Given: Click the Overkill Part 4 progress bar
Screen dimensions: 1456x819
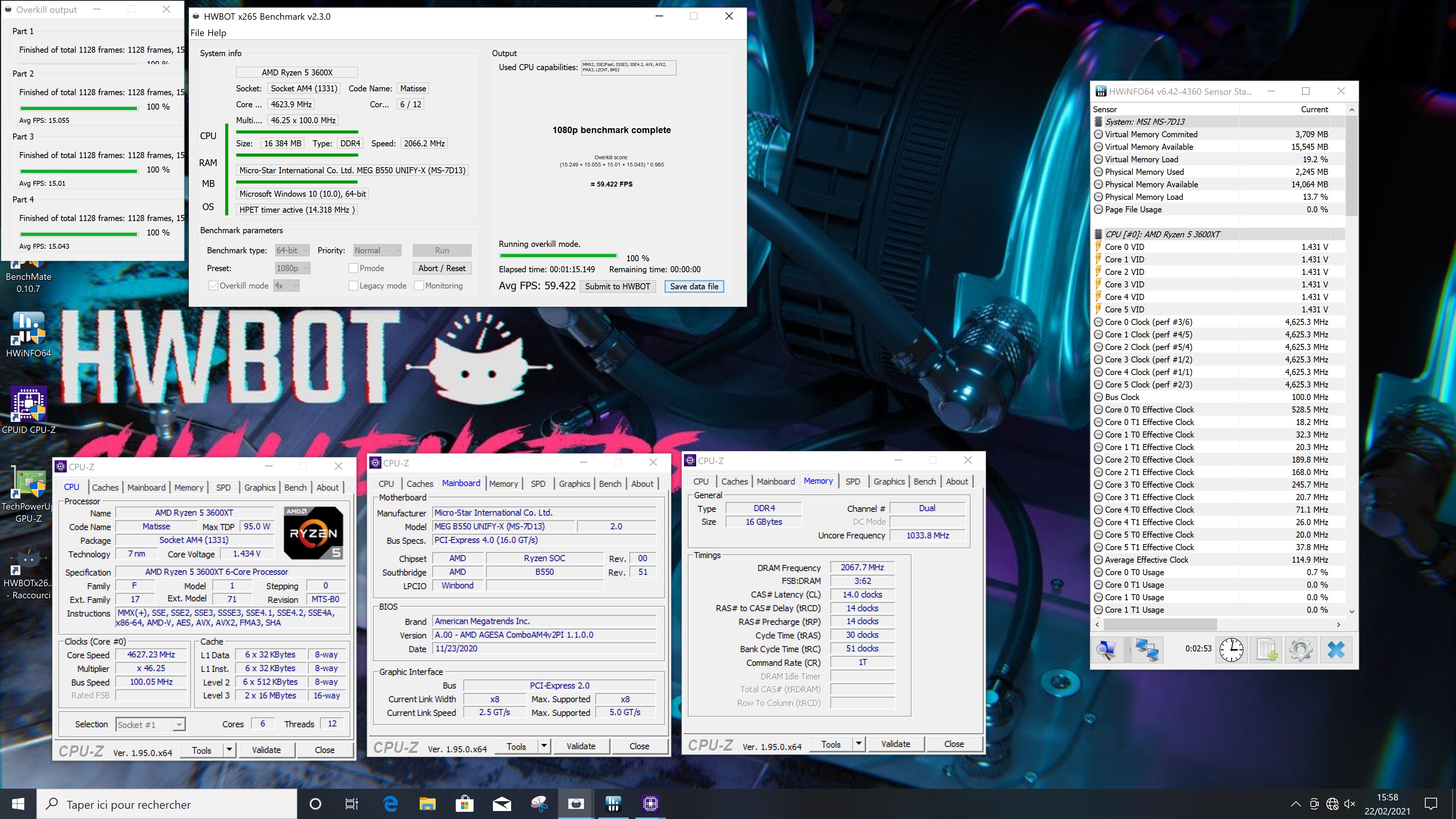Looking at the screenshot, I should 79,234.
